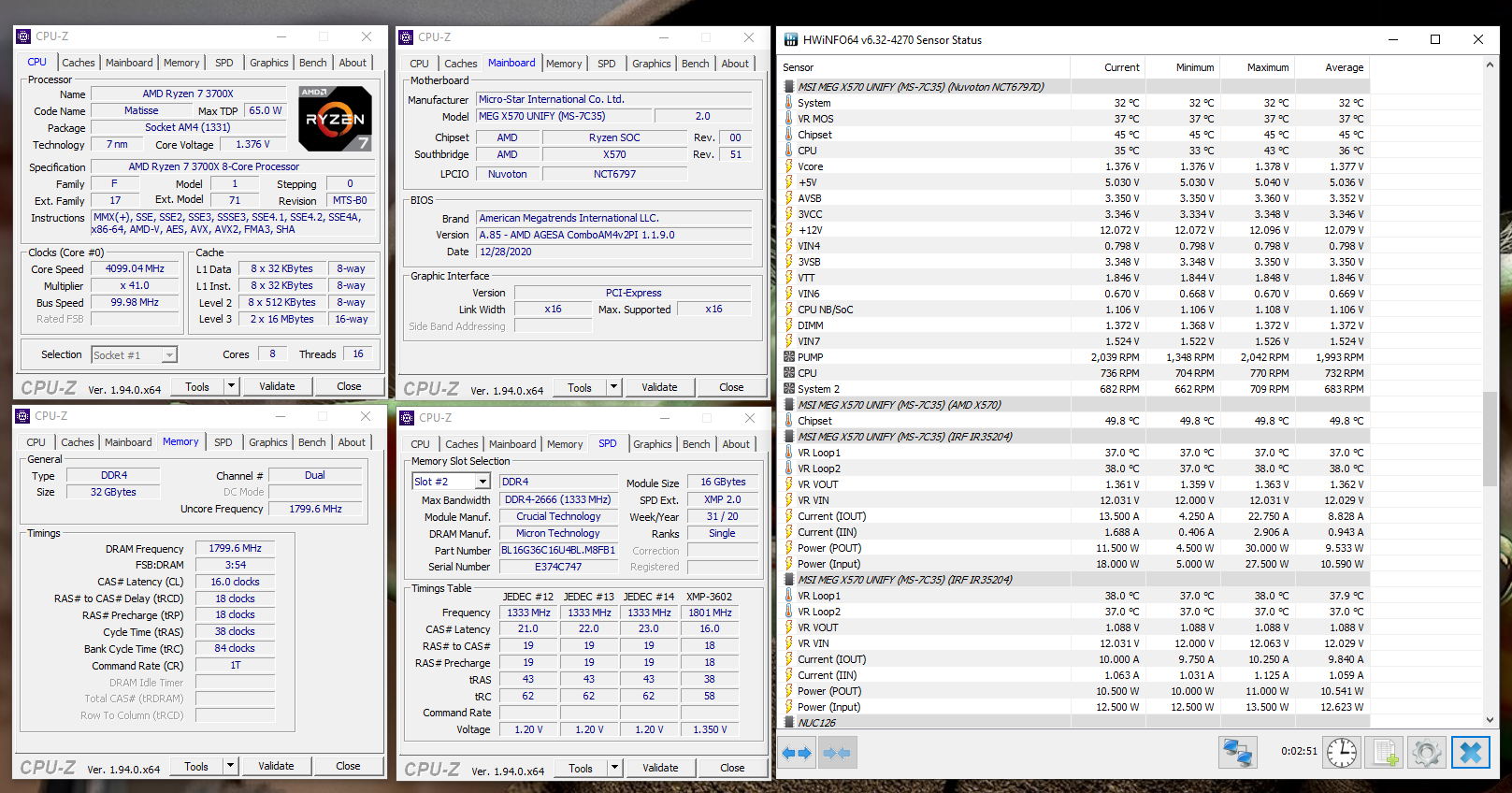Click the lightning icon beside CPU NB/SoC
Screen dimensions: 1512x793
tap(789, 310)
